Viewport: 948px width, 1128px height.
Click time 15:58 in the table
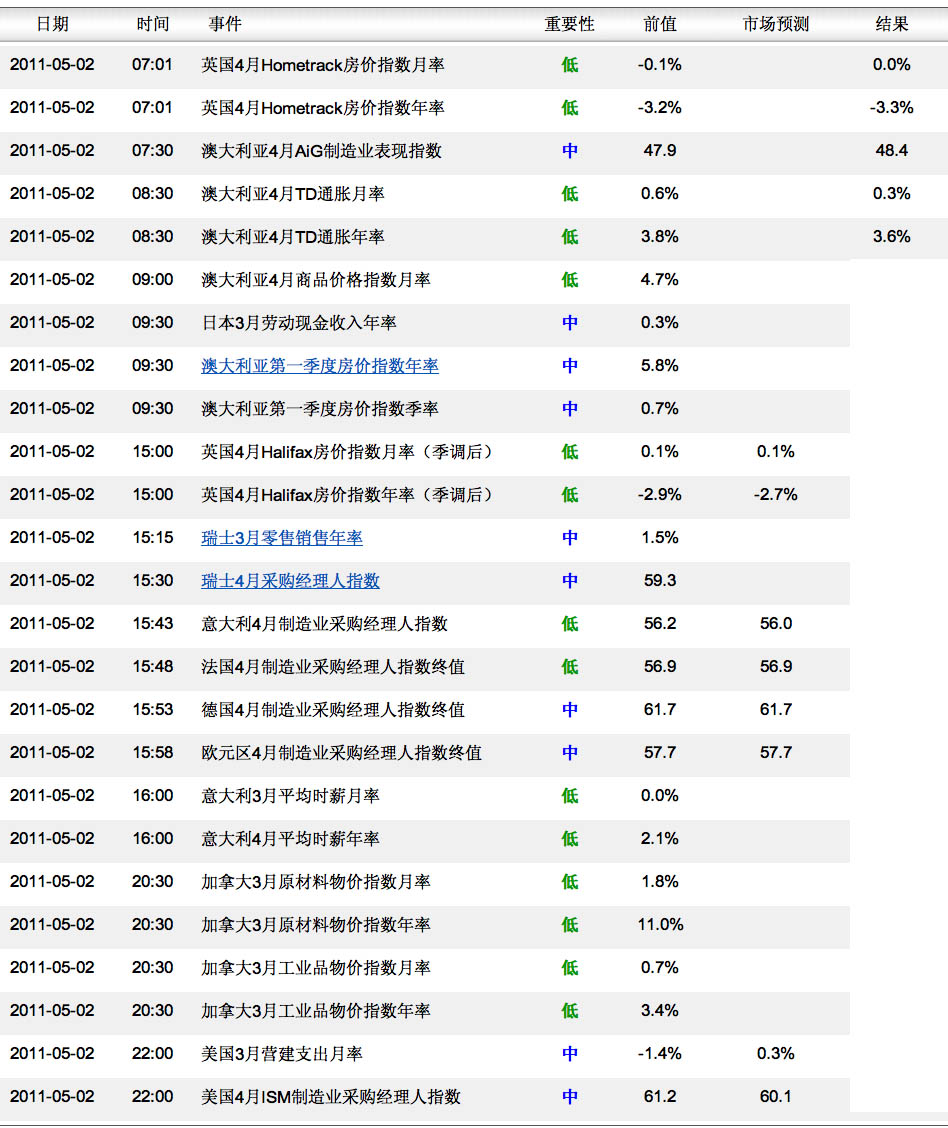click(x=152, y=753)
